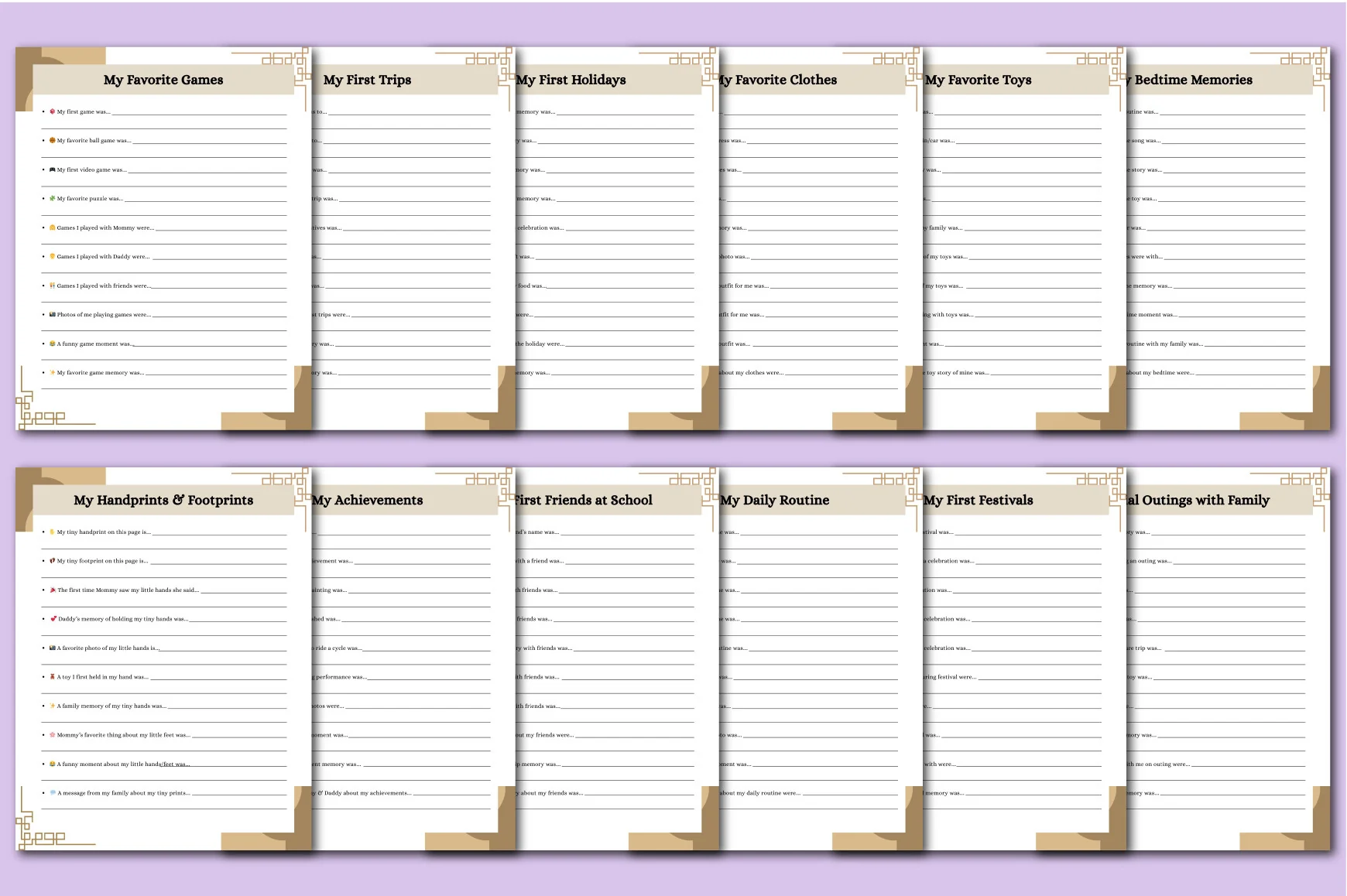Click the line after "My first game was..."
Viewport: 1347px width, 896px height.
click(x=199, y=114)
